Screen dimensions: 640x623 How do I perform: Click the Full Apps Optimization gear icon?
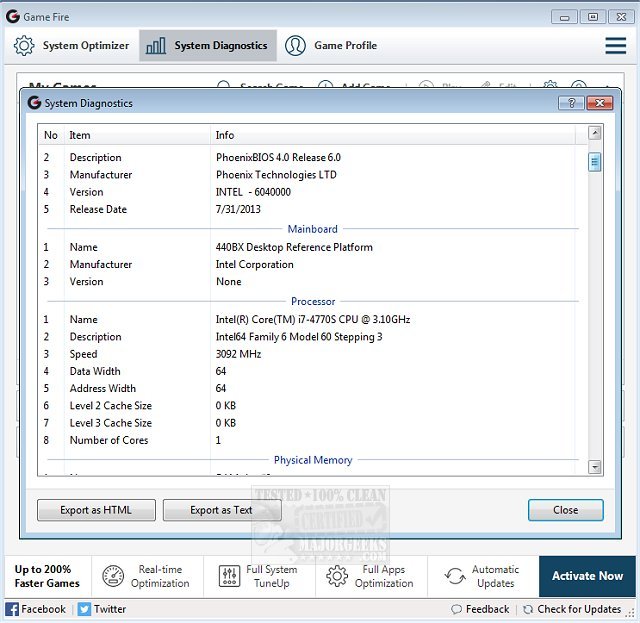(x=337, y=576)
